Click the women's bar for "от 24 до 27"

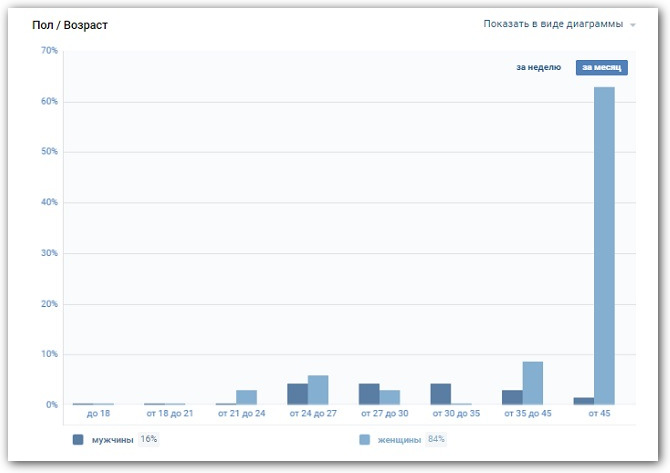tap(318, 390)
